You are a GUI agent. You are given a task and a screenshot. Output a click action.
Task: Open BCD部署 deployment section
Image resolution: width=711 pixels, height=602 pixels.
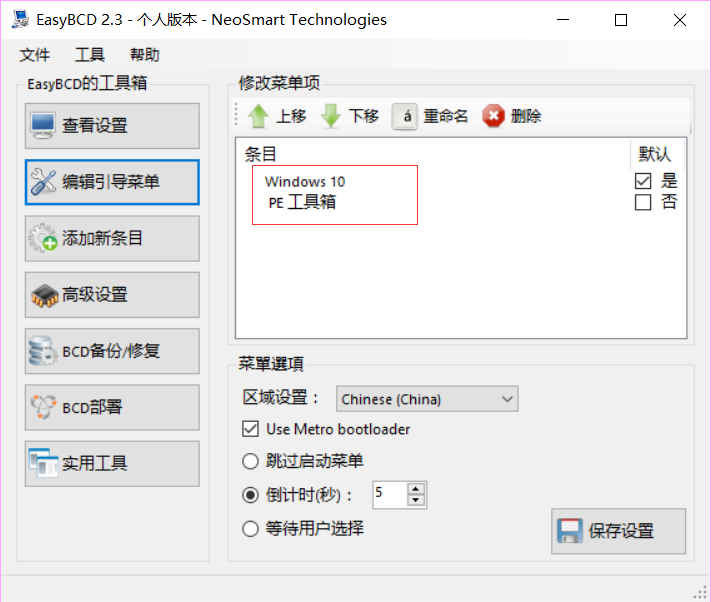point(112,407)
